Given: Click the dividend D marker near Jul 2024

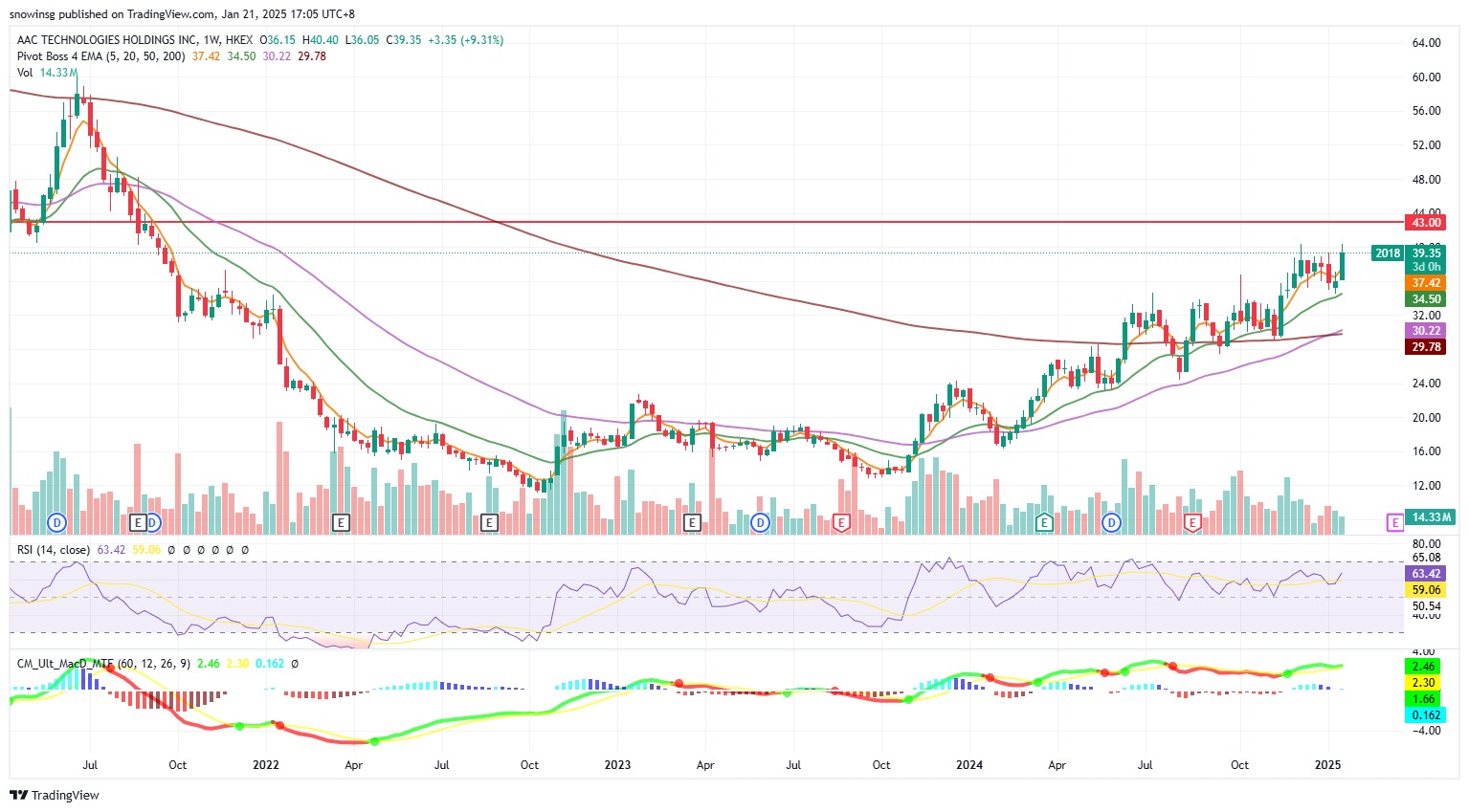Looking at the screenshot, I should click(x=1111, y=522).
